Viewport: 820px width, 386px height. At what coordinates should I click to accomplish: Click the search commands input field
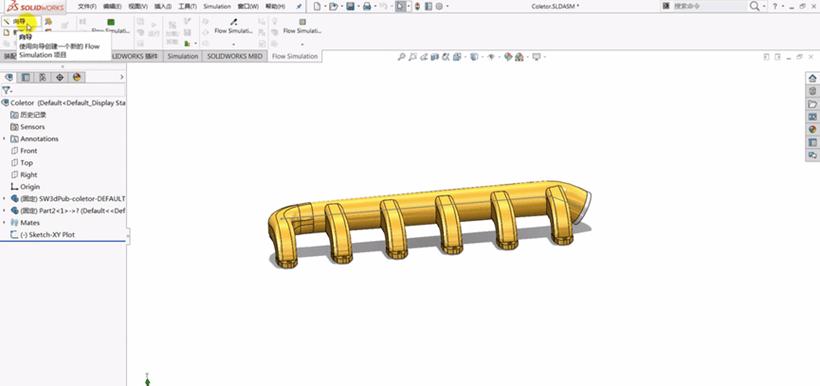tap(709, 6)
